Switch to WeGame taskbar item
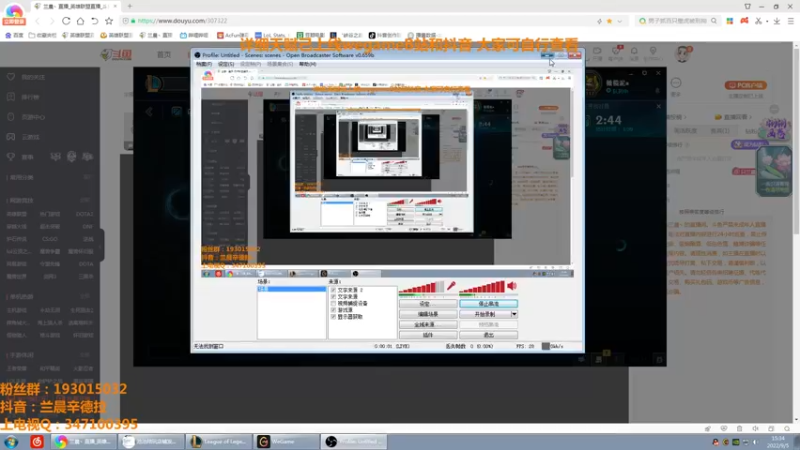Image resolution: width=800 pixels, height=450 pixels. click(286, 442)
